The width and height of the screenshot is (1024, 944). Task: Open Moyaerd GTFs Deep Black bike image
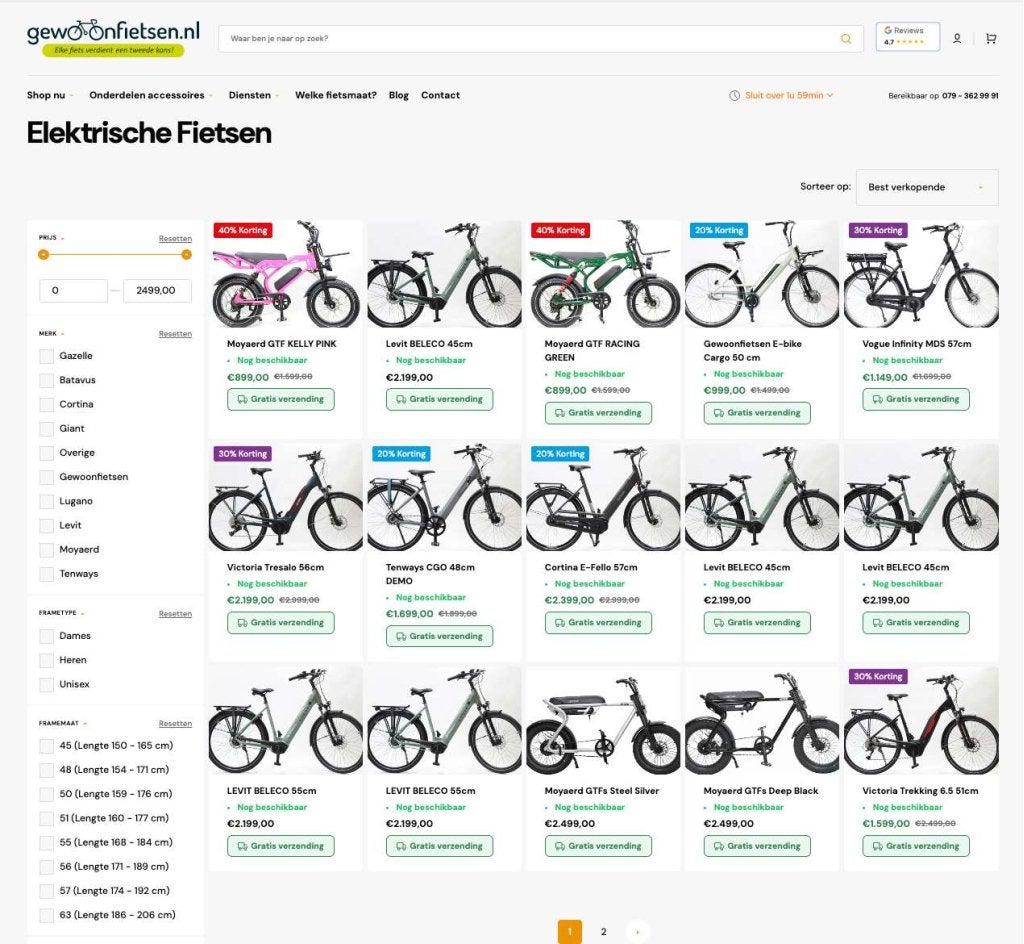[761, 720]
